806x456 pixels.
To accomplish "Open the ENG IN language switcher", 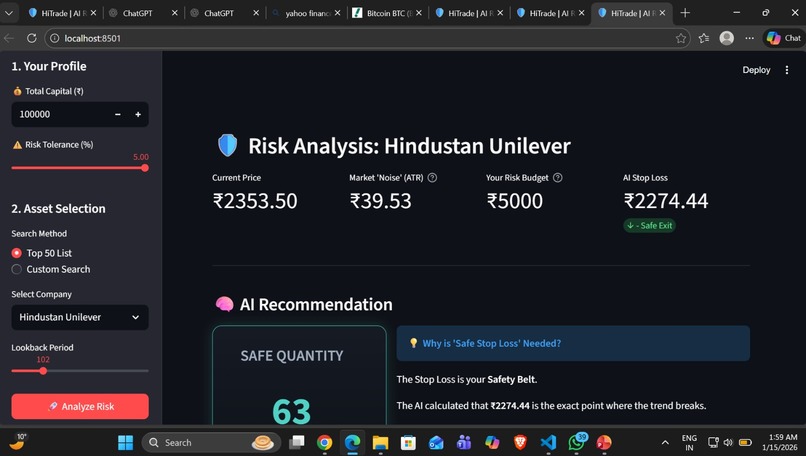I will pyautogui.click(x=689, y=443).
